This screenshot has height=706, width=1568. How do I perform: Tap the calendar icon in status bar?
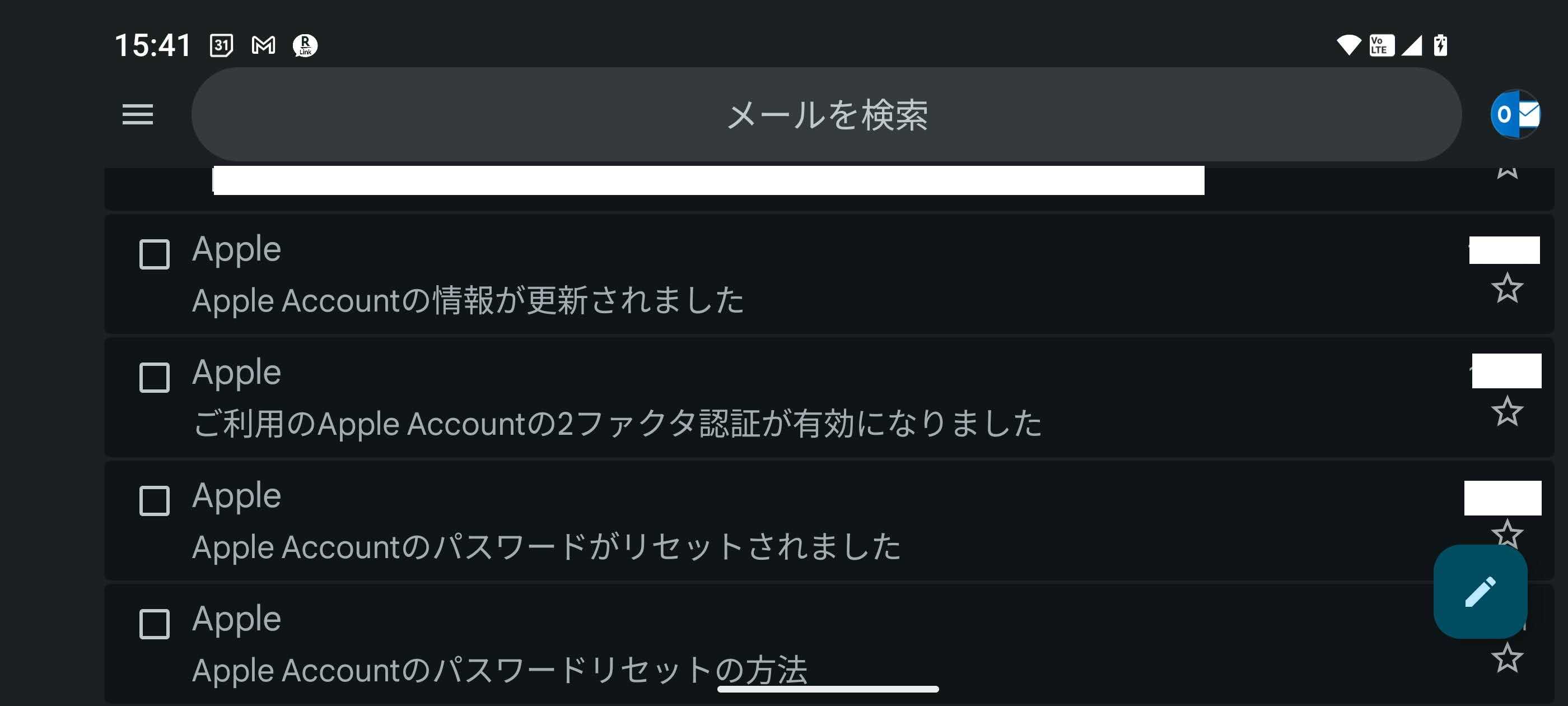point(221,45)
